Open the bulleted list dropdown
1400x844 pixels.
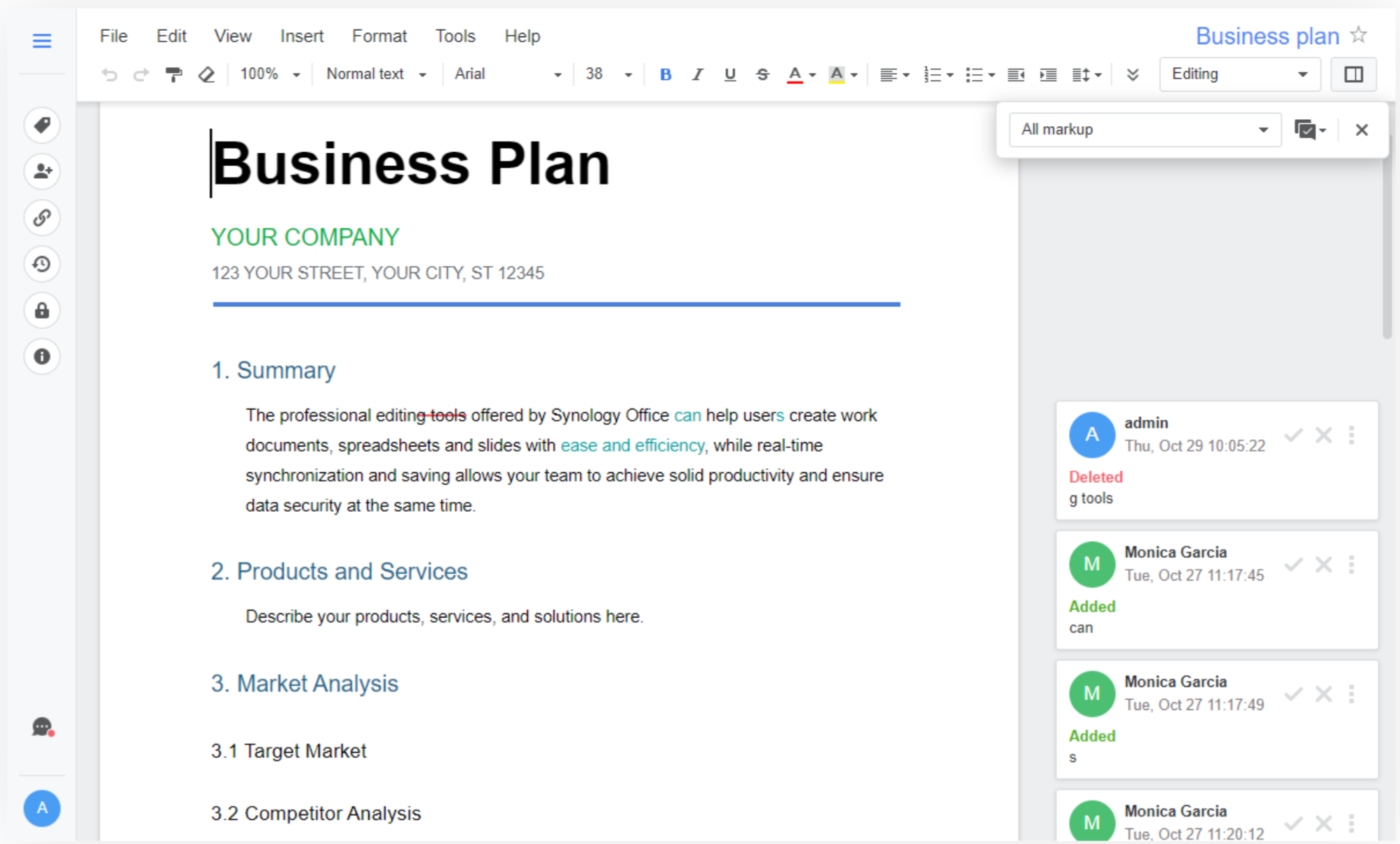tap(980, 74)
